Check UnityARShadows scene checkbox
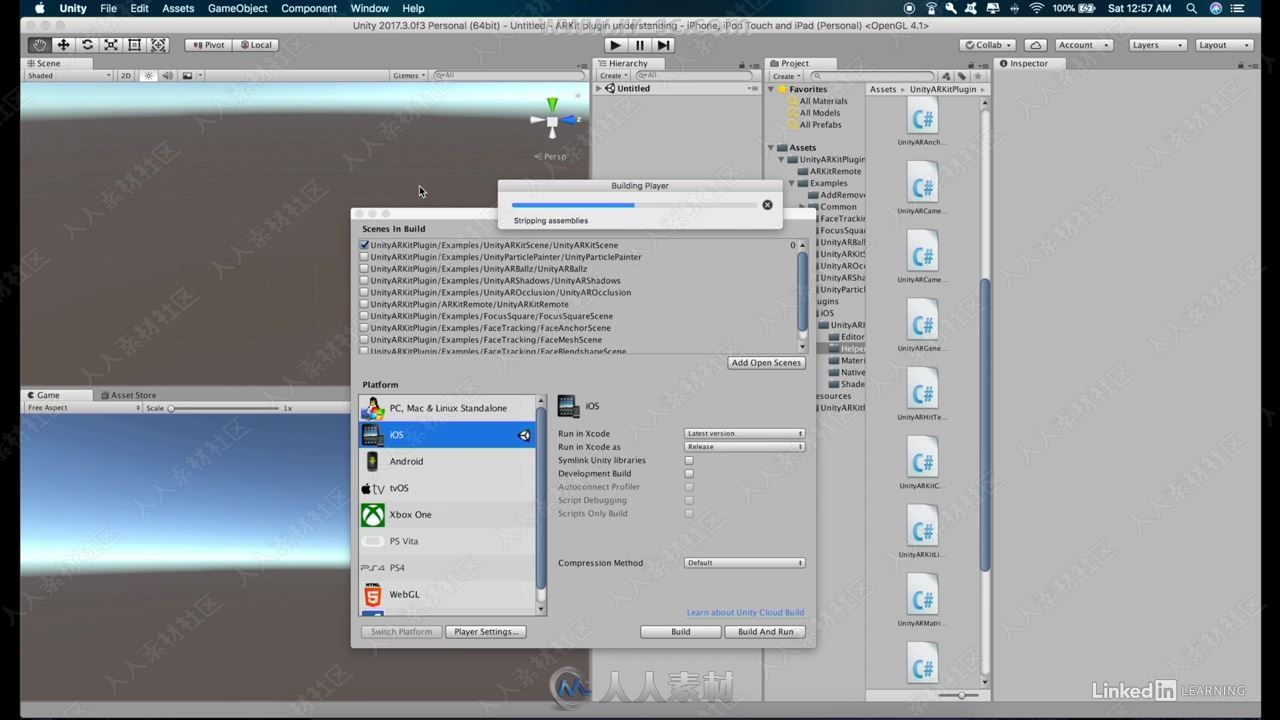1280x720 pixels. point(364,281)
